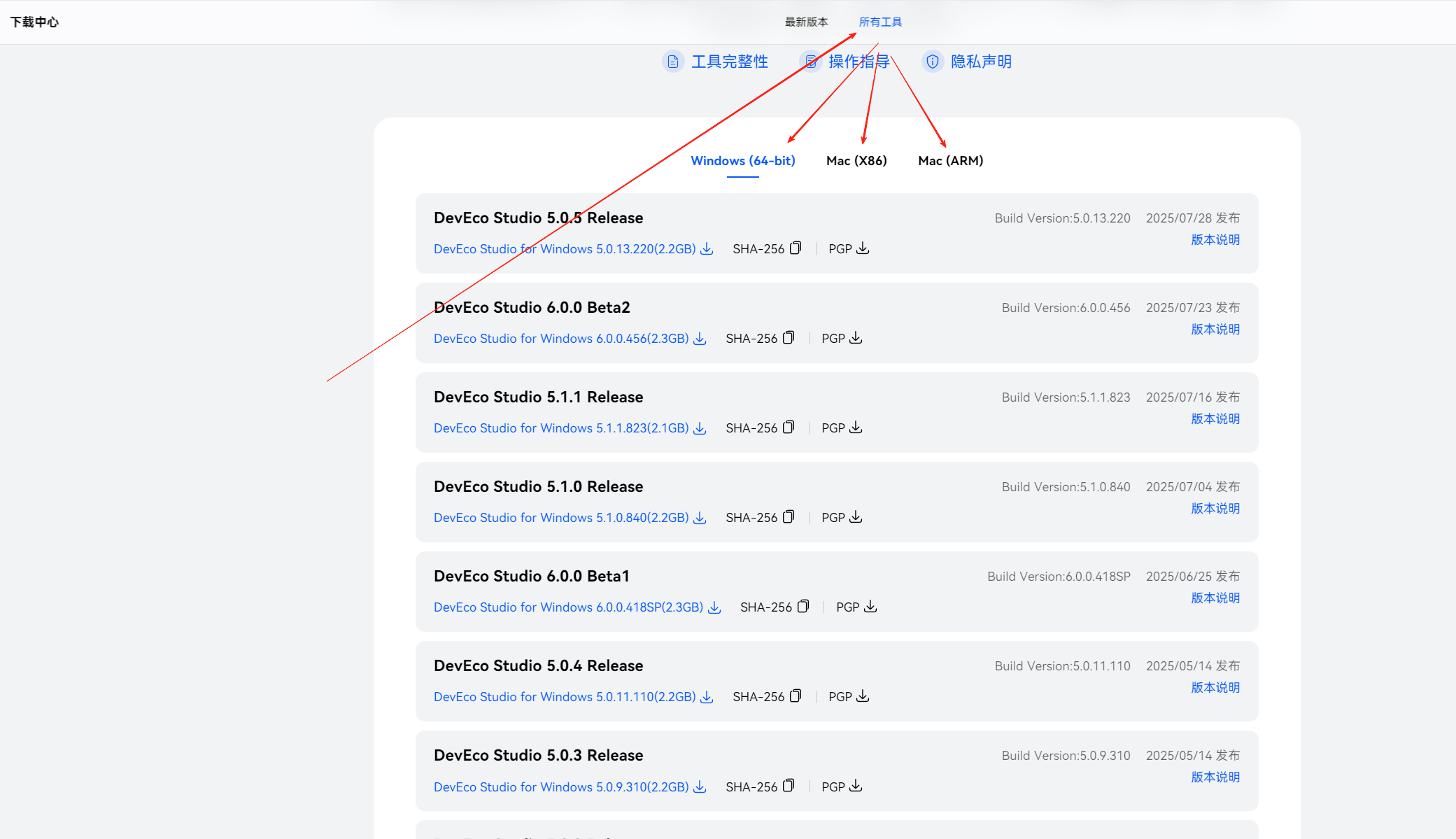Click download icon for Windows 6.0.0.418SP
Image resolution: width=1456 pixels, height=839 pixels.
715,607
